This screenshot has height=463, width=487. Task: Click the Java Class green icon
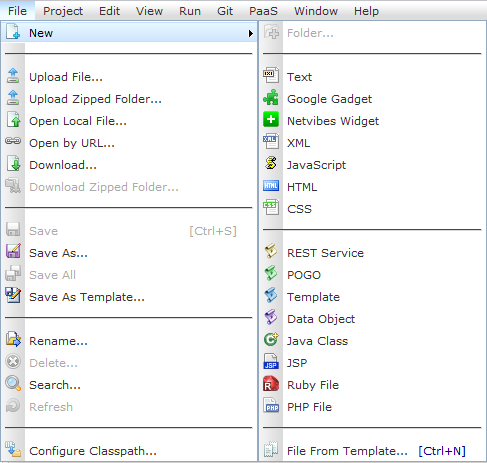pos(271,340)
